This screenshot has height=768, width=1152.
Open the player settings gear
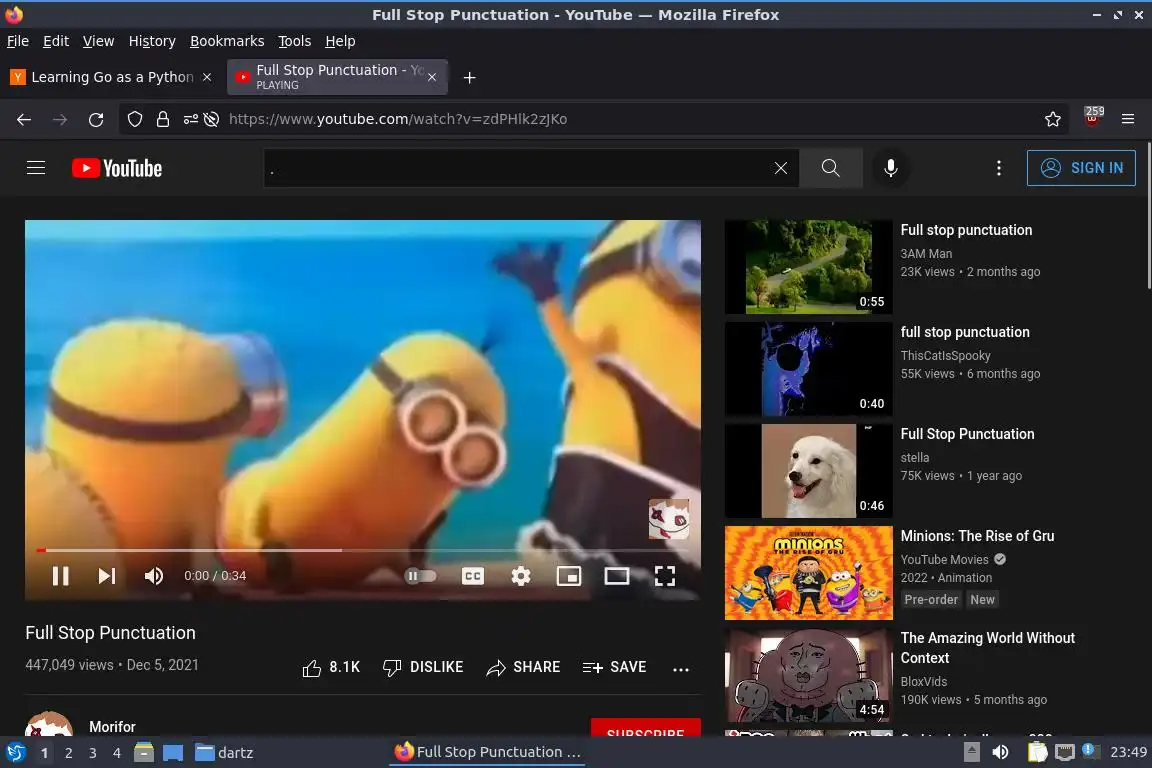click(x=521, y=576)
